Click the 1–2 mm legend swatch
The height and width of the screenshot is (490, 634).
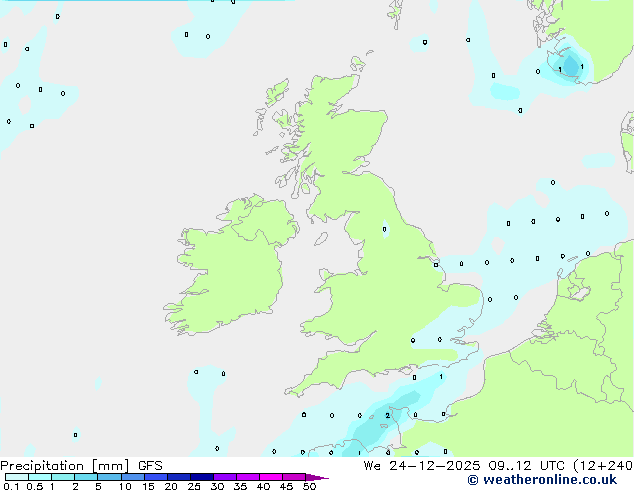(63, 477)
